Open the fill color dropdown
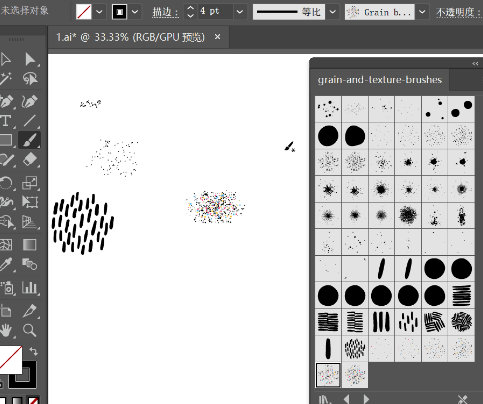This screenshot has width=483, height=404. click(x=99, y=12)
